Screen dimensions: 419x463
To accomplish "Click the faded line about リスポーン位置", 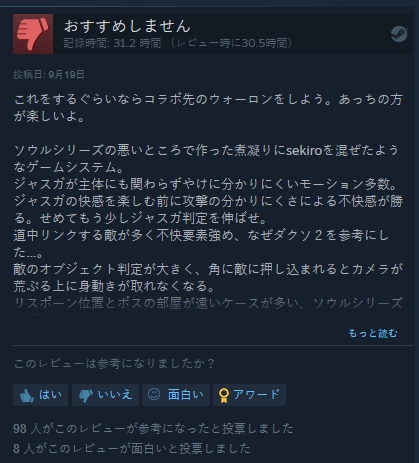I will click(x=208, y=303).
